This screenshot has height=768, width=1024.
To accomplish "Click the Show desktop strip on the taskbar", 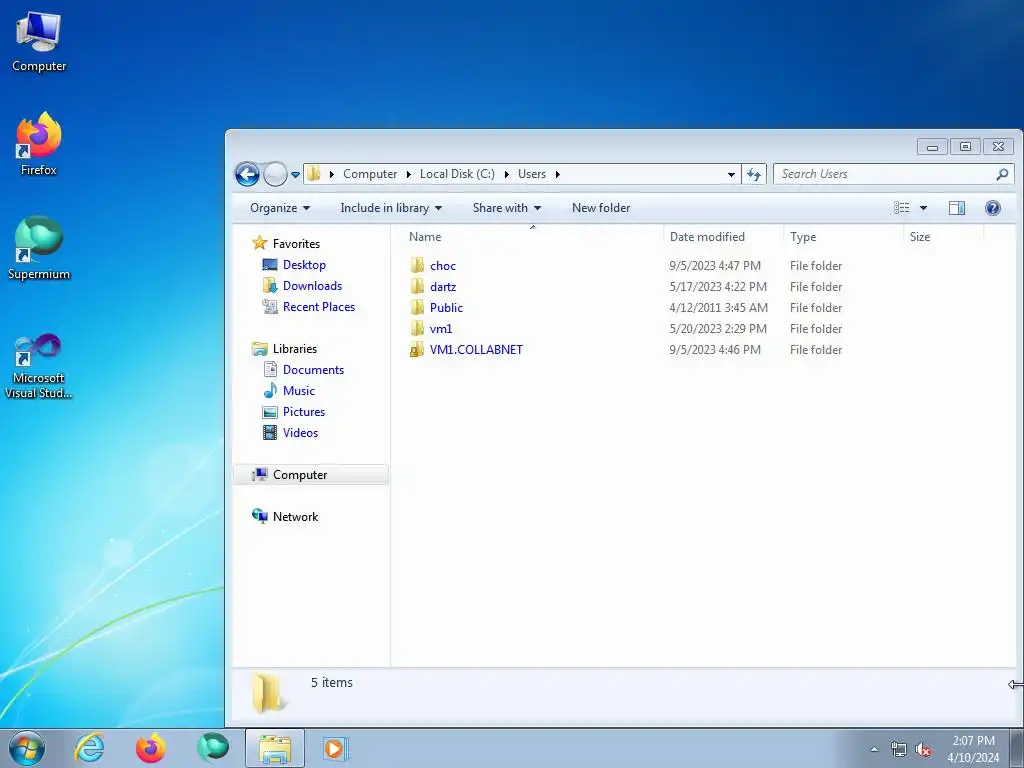I will point(1017,748).
